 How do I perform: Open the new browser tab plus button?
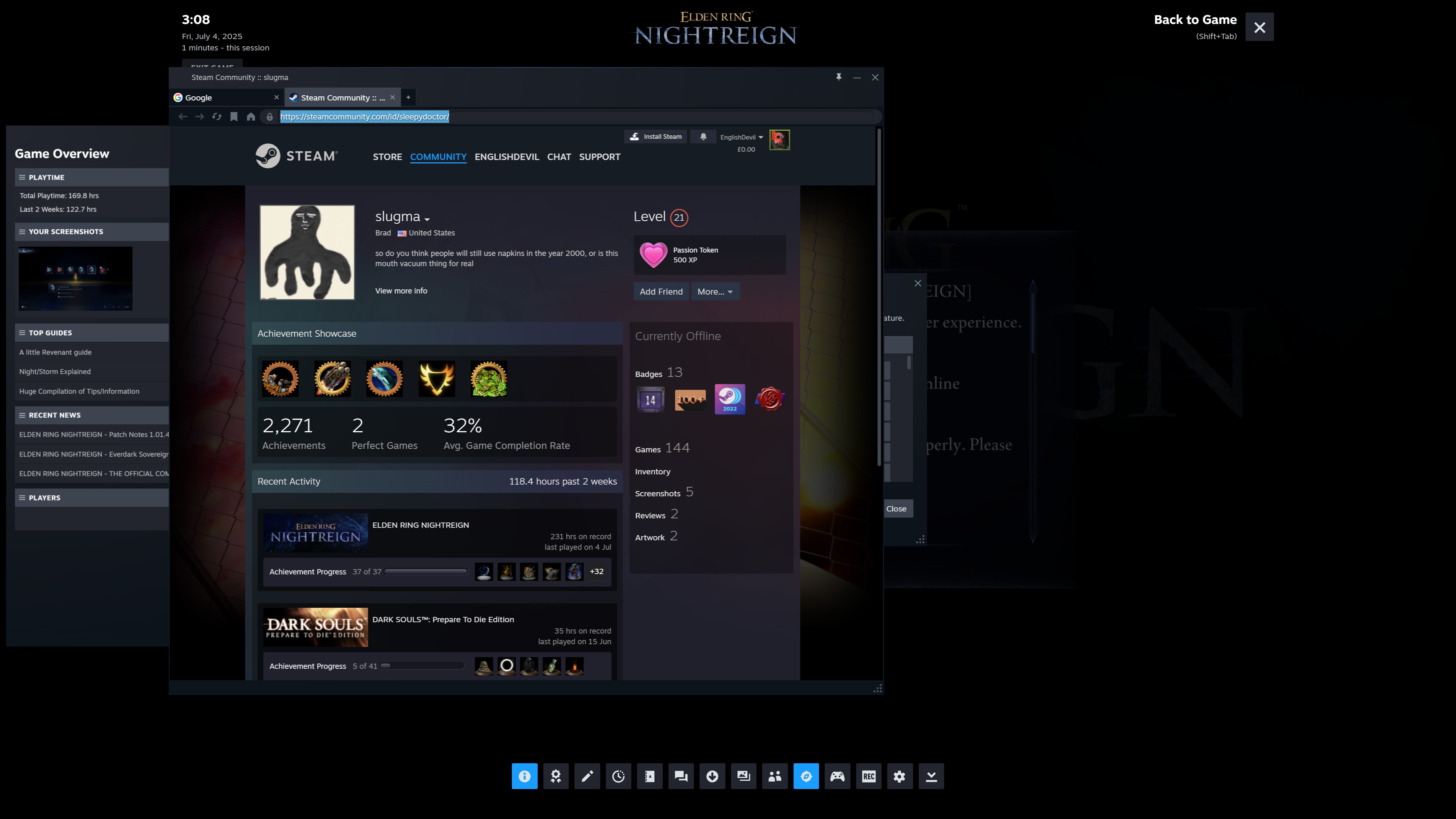coord(408,97)
